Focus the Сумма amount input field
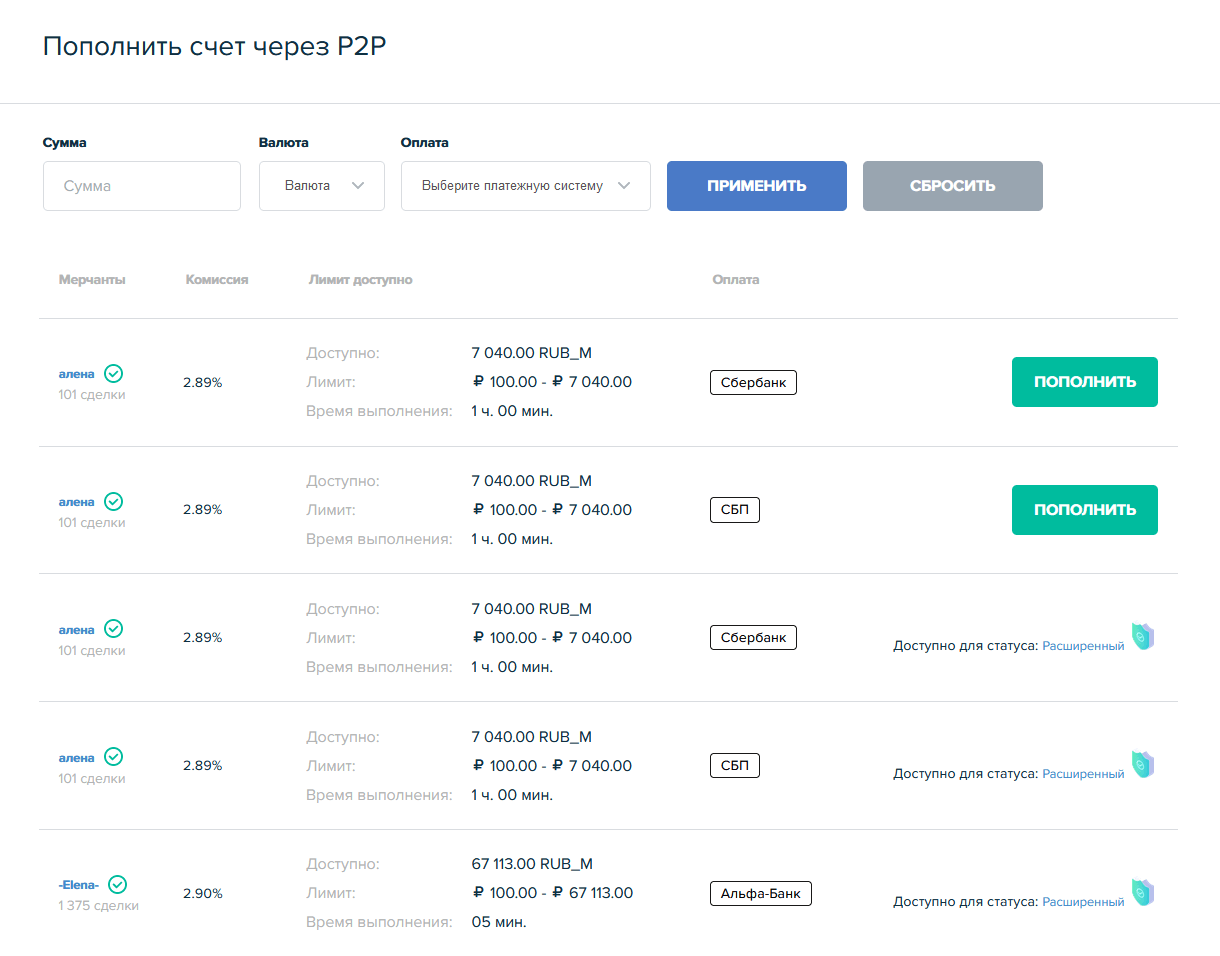Viewport: 1220px width, 956px height. point(142,186)
